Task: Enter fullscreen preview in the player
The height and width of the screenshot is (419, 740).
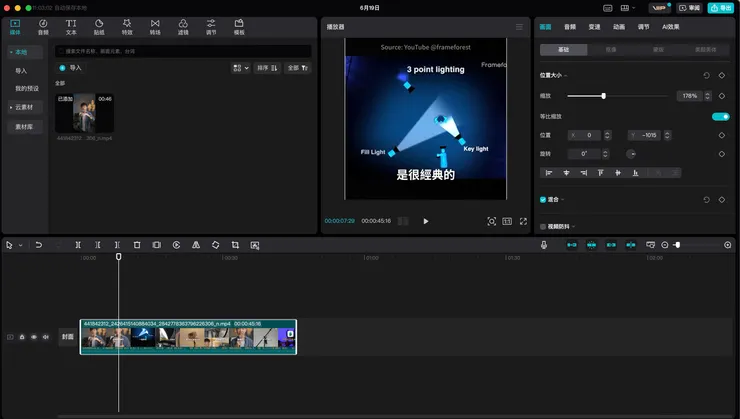Action: click(x=523, y=221)
